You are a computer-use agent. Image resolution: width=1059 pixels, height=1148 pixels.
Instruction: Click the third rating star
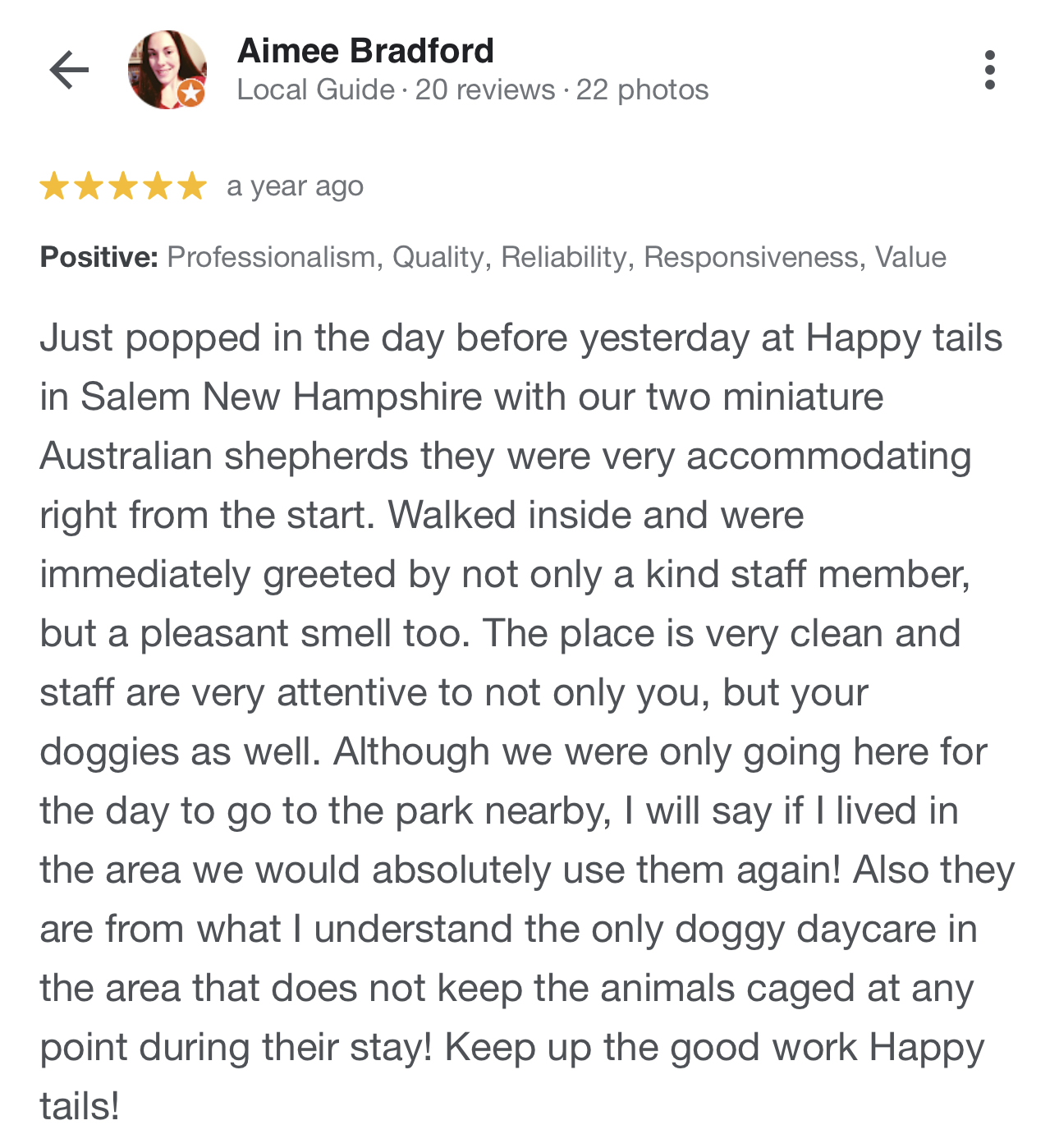(x=123, y=186)
